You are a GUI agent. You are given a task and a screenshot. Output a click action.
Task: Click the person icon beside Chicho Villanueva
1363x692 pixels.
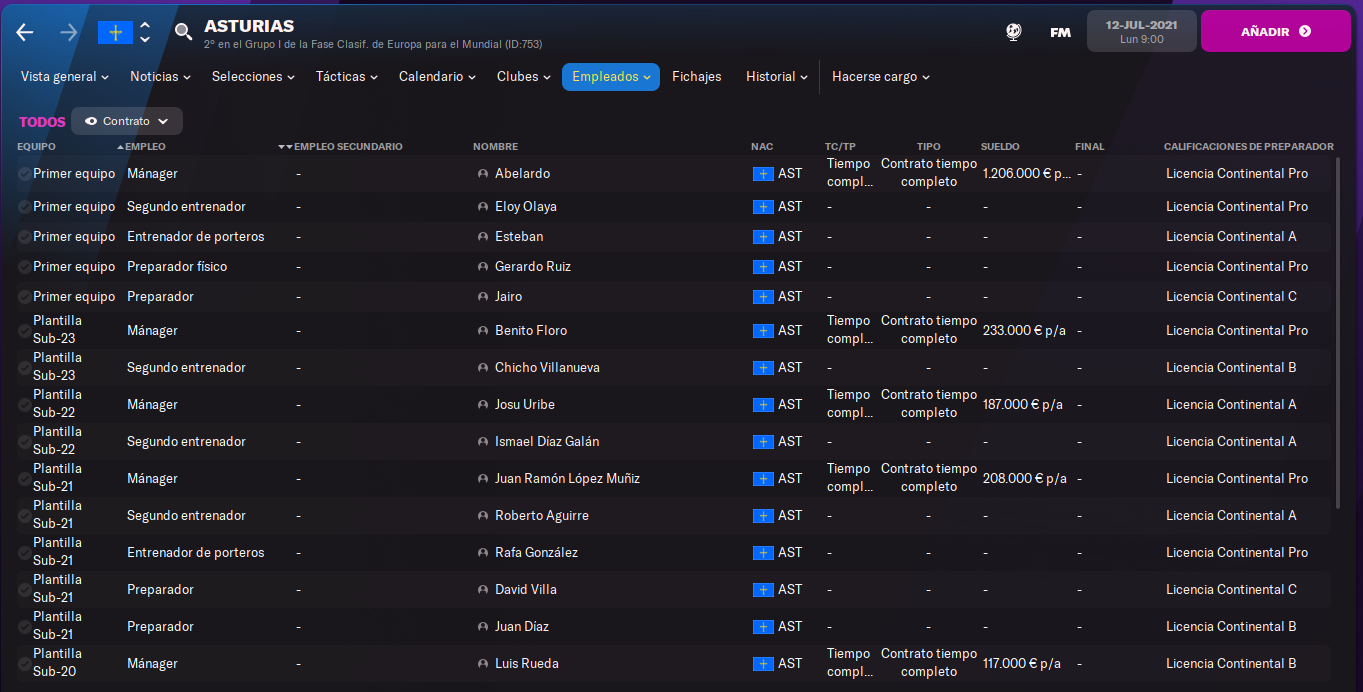[483, 368]
